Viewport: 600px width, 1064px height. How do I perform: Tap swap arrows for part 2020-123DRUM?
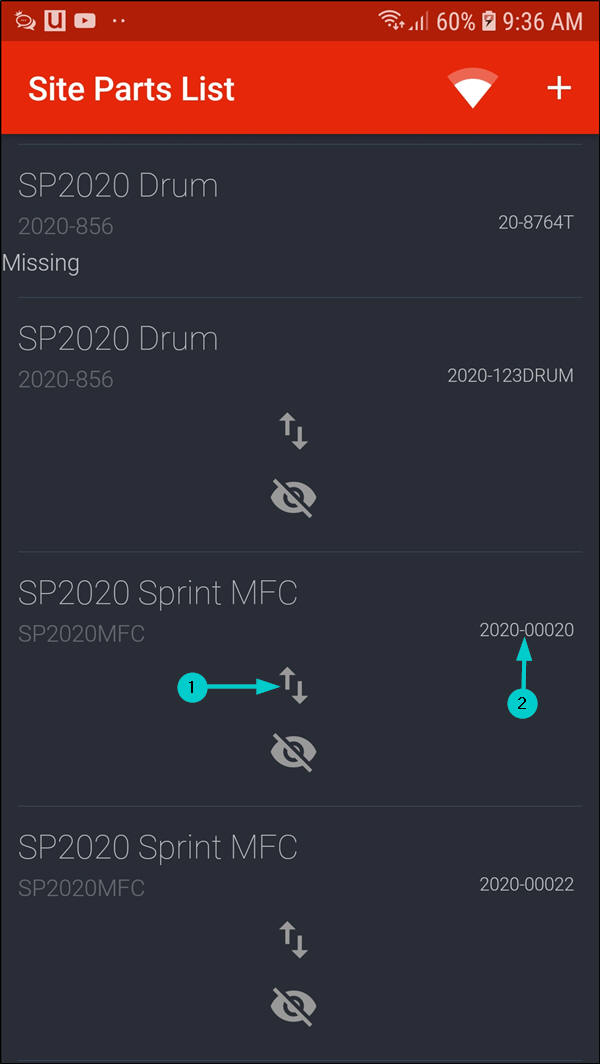(x=293, y=431)
